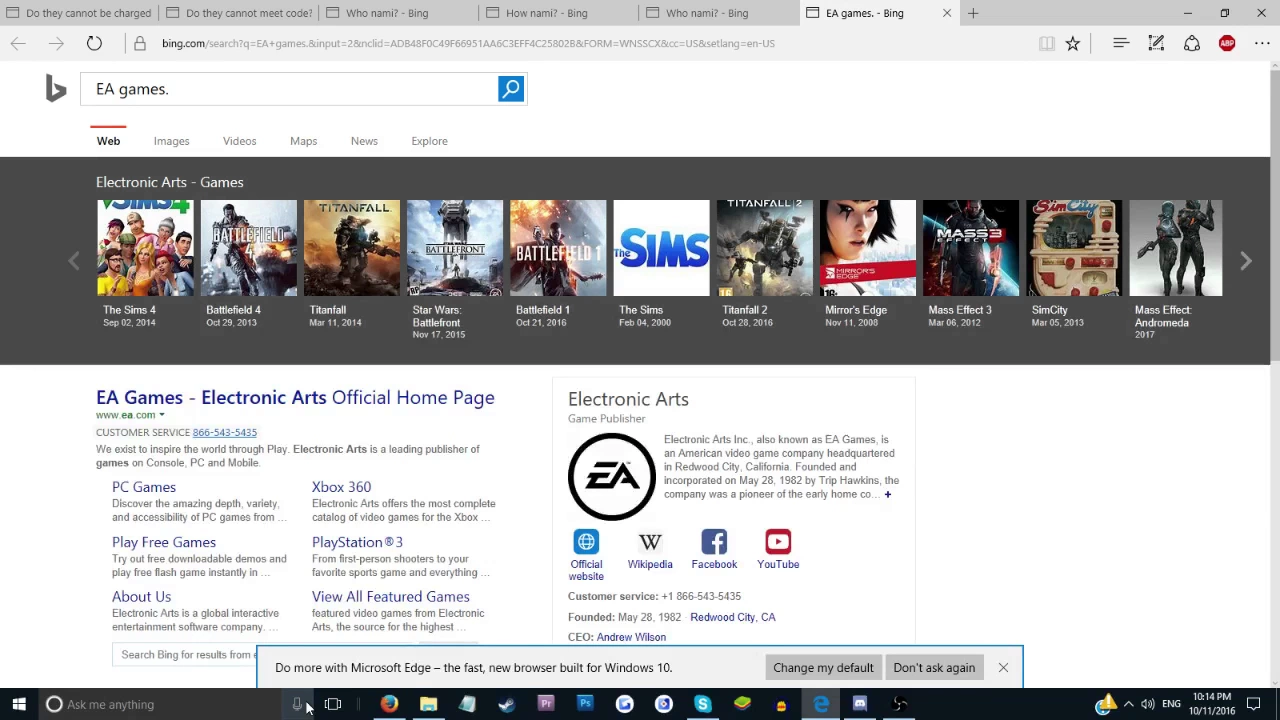Switch to the News results tab
The width and height of the screenshot is (1280, 720).
pos(364,141)
